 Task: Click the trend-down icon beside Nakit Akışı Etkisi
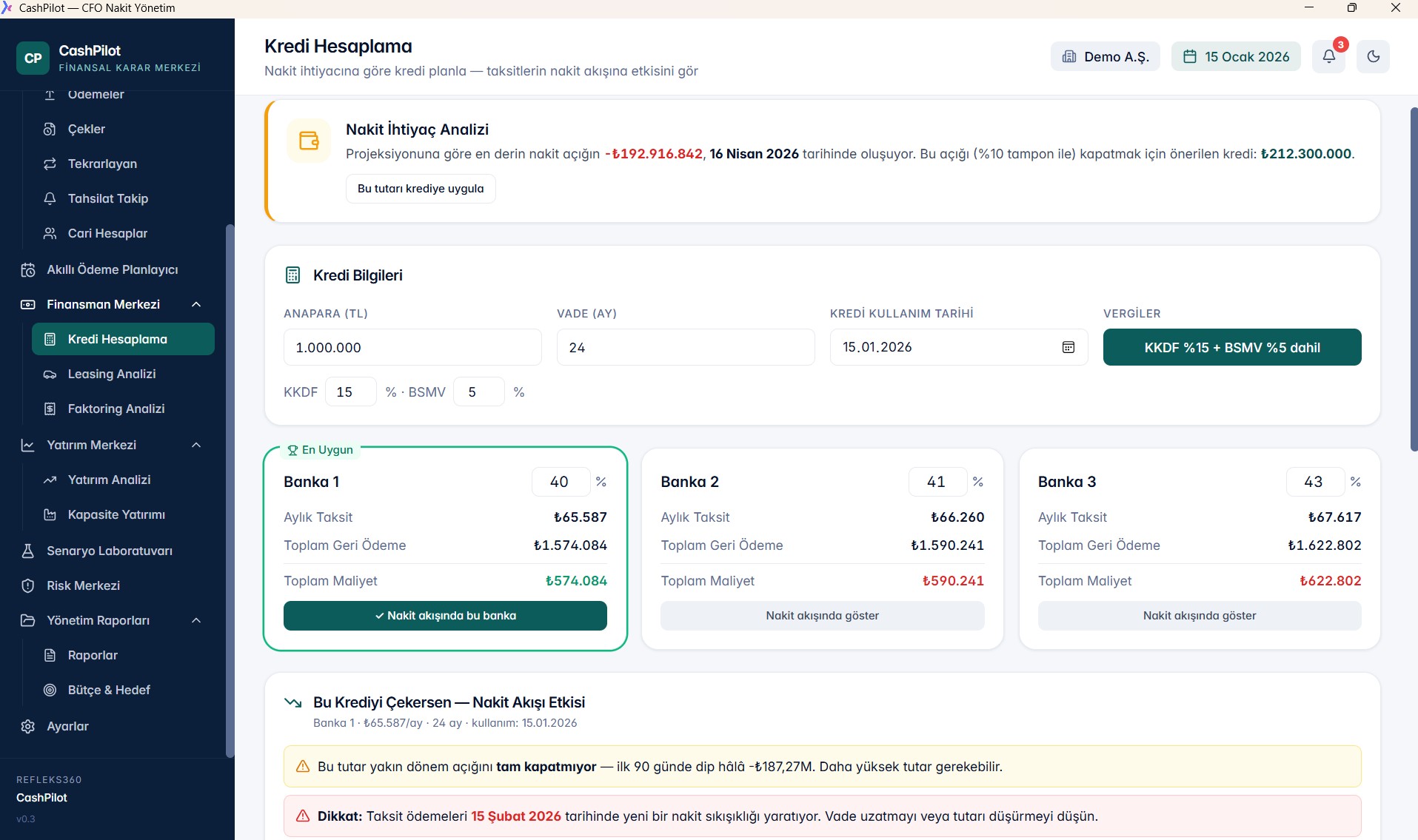coord(293,703)
